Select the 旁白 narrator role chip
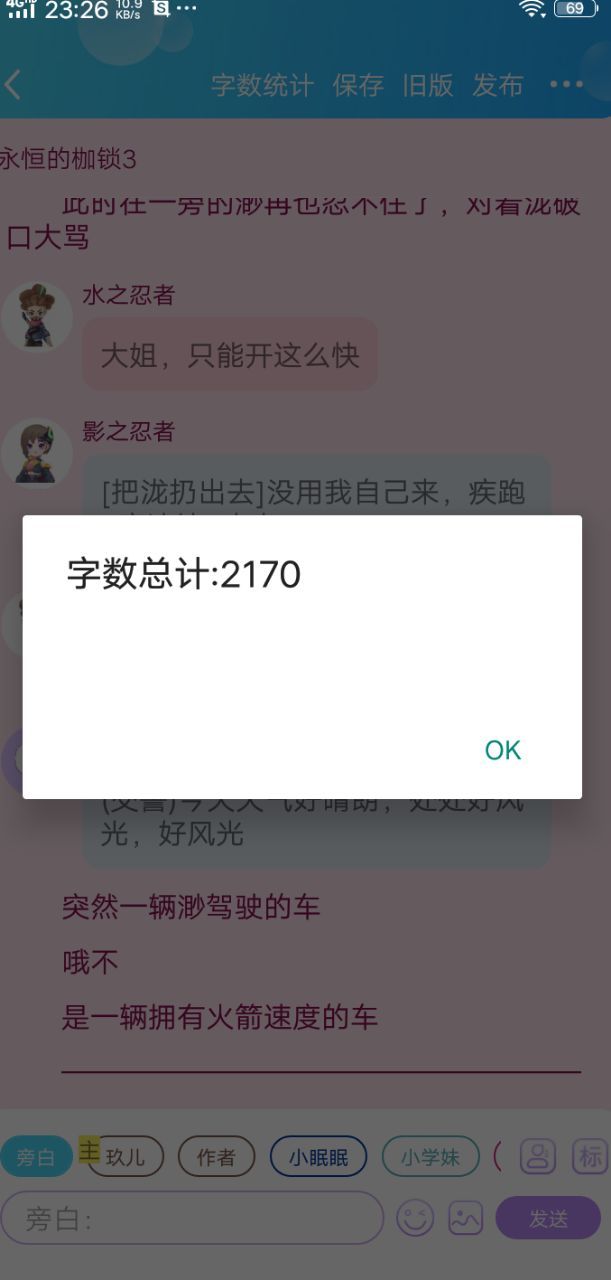The image size is (611, 1280). click(36, 1157)
